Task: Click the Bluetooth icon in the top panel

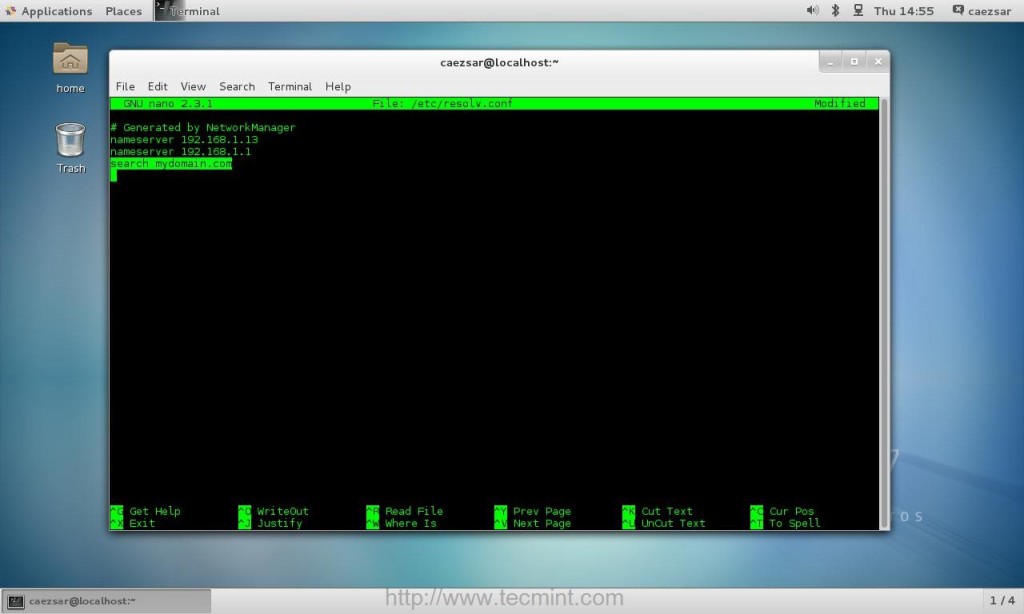Action: [835, 11]
